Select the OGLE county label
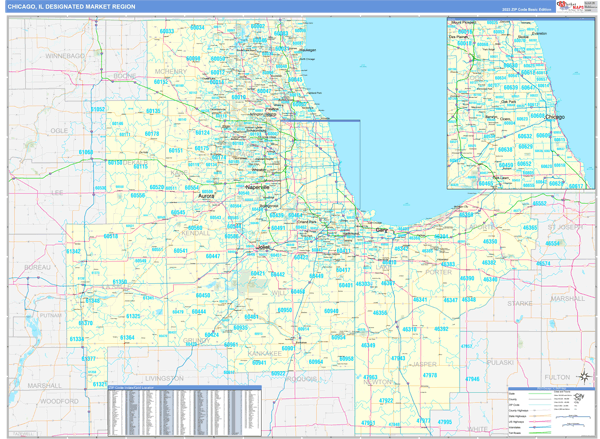 [x=59, y=131]
